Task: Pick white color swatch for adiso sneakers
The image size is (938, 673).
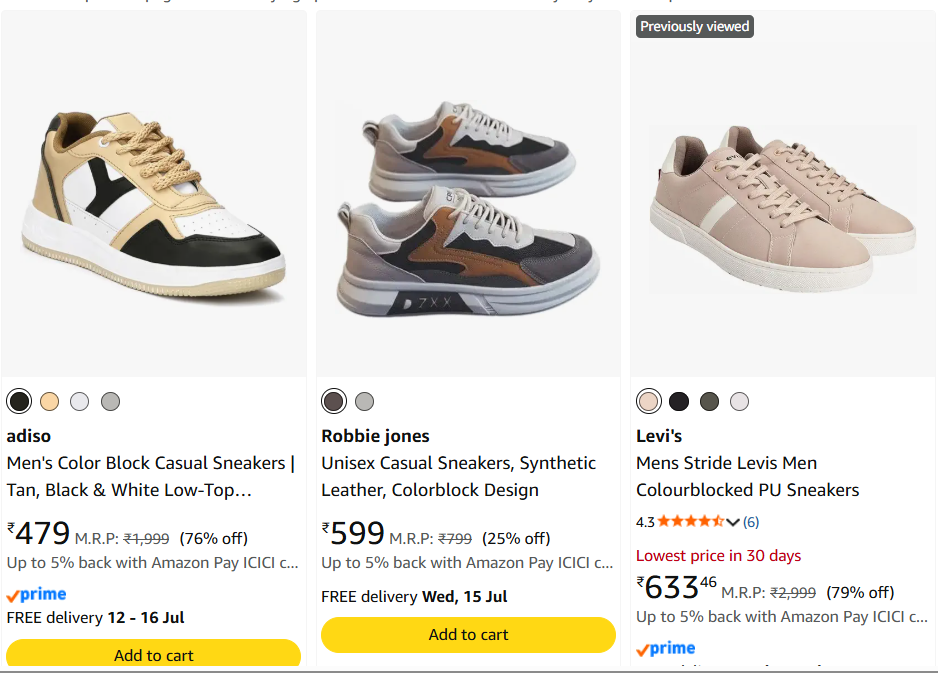Action: tap(80, 401)
